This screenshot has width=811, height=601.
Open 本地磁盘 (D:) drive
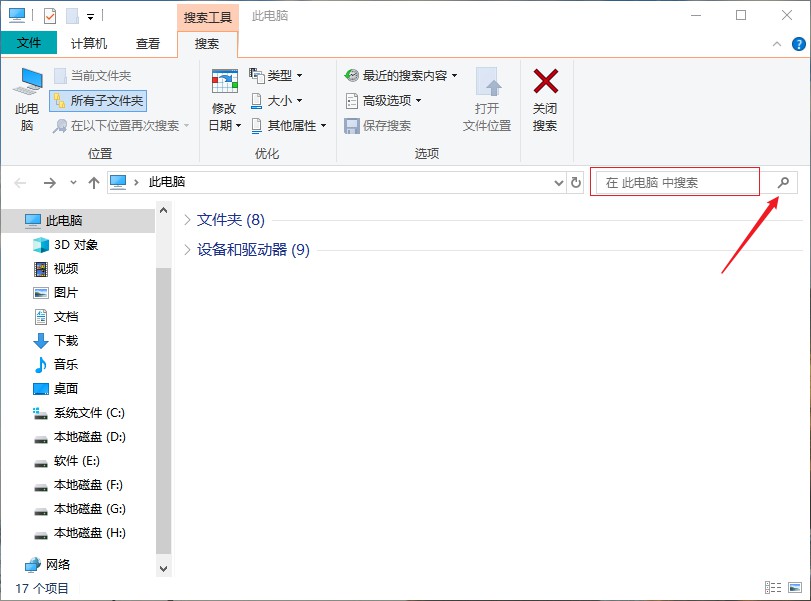pyautogui.click(x=78, y=437)
